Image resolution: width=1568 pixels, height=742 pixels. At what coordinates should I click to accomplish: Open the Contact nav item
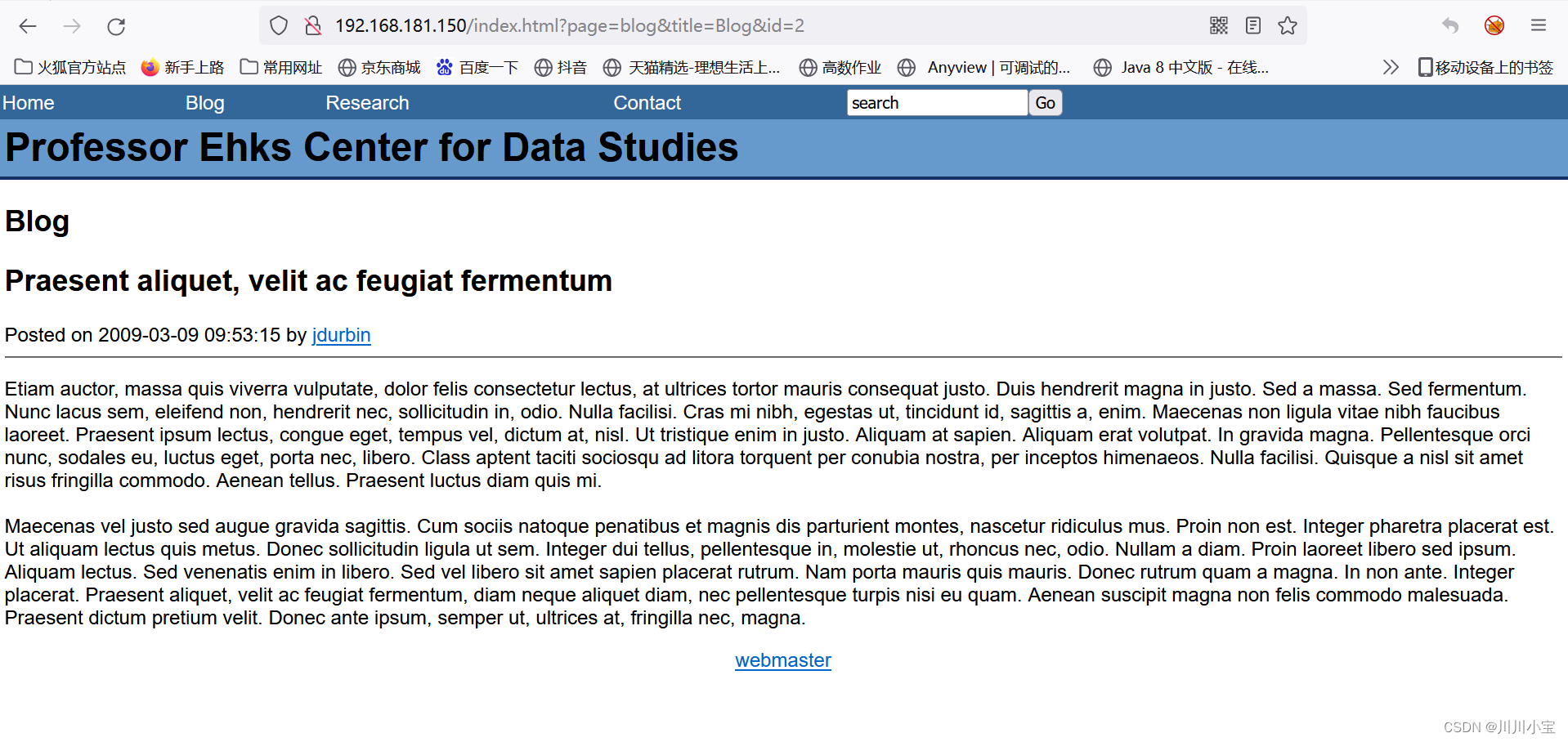coord(647,103)
